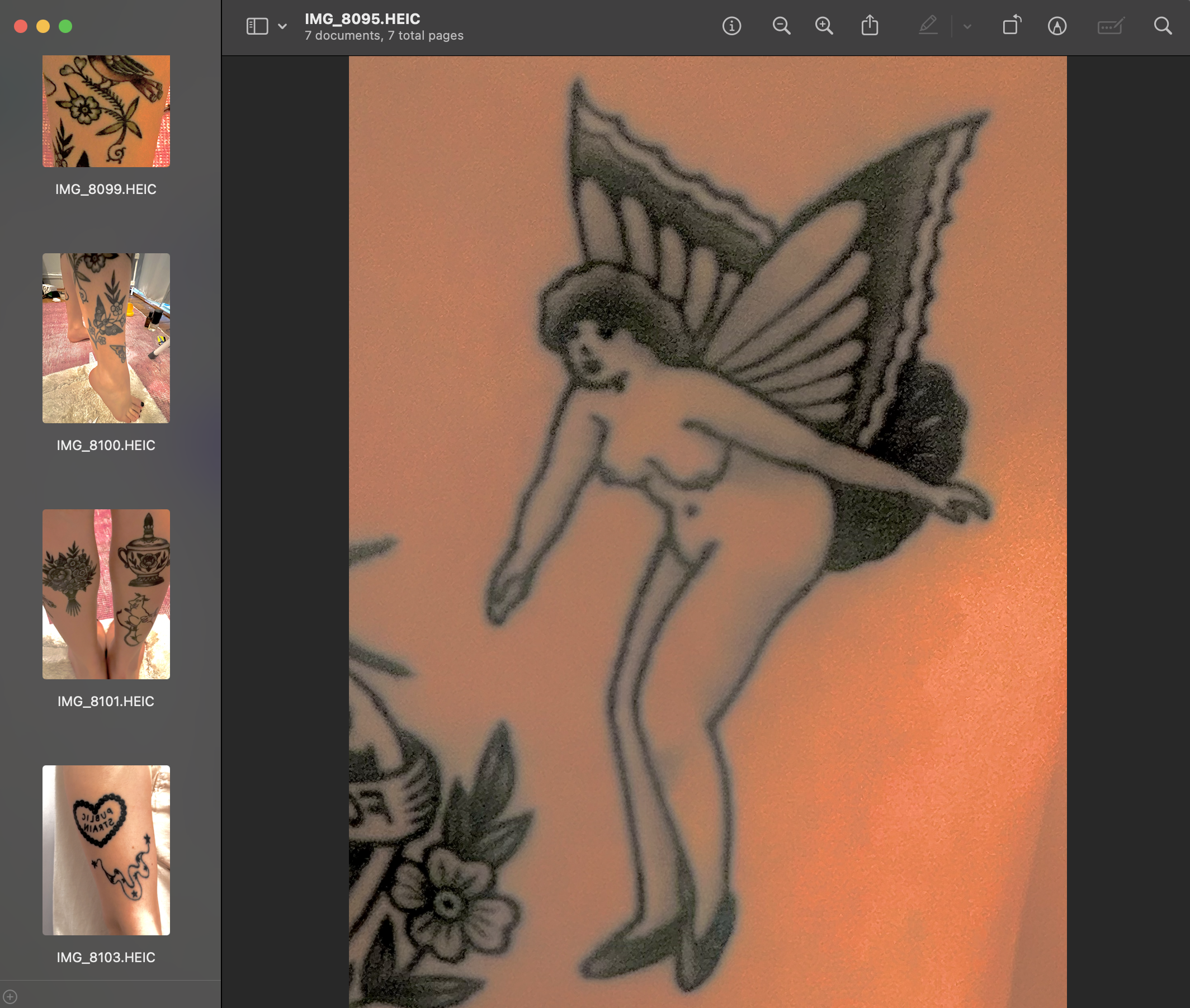This screenshot has height=1008, width=1190.
Task: Select the Highlight pen tool
Action: (x=928, y=26)
